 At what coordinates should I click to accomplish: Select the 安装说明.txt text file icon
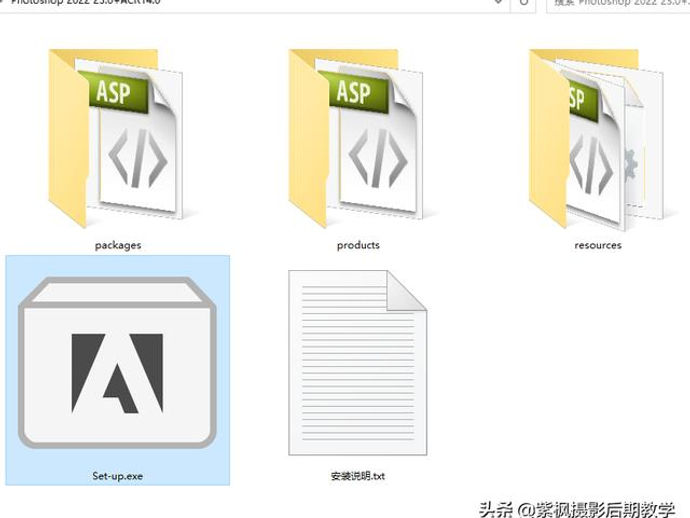[358, 363]
